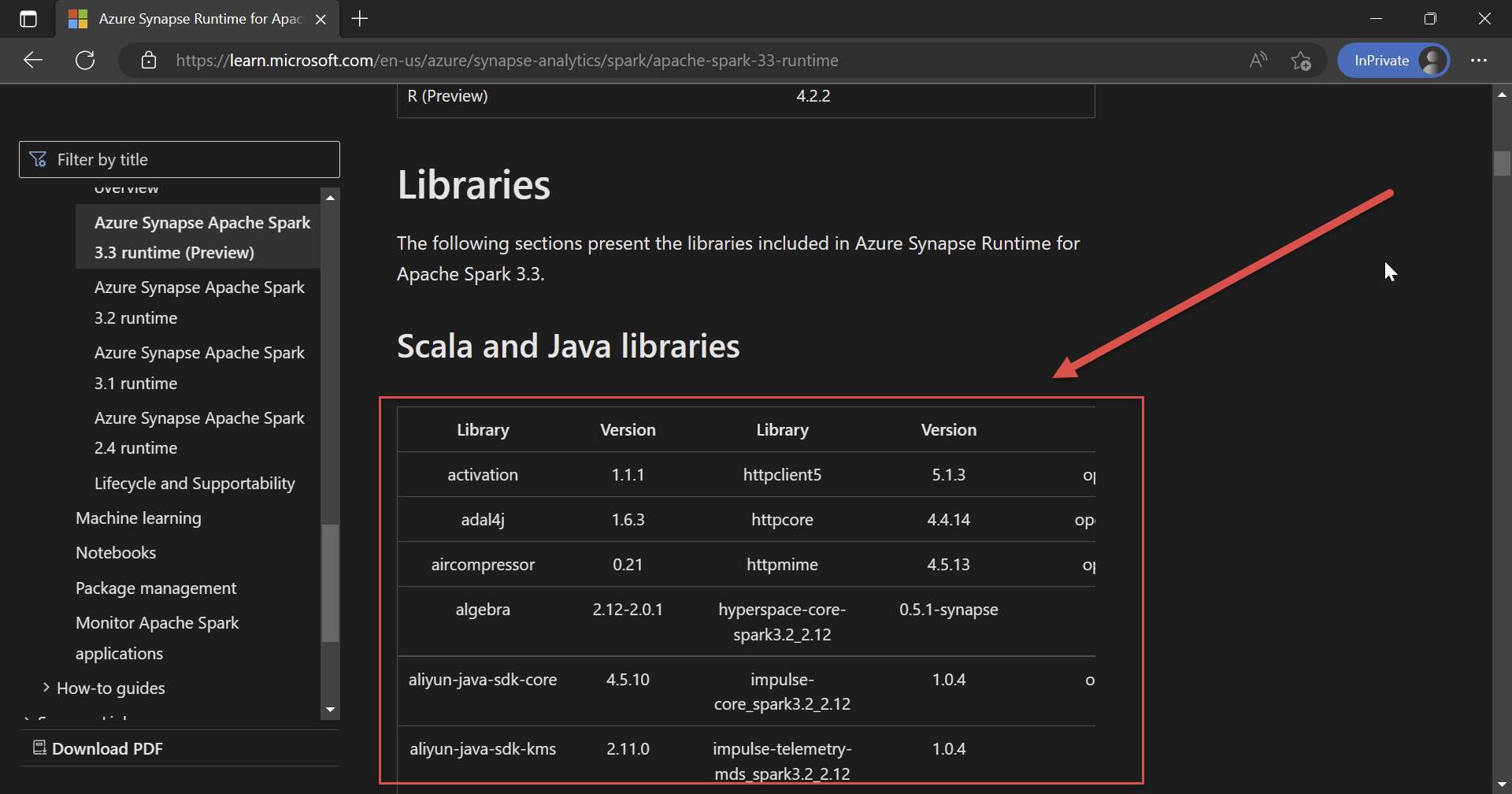Open Monitor Apache Spark applications item
This screenshot has width=1512, height=794.
157,638
